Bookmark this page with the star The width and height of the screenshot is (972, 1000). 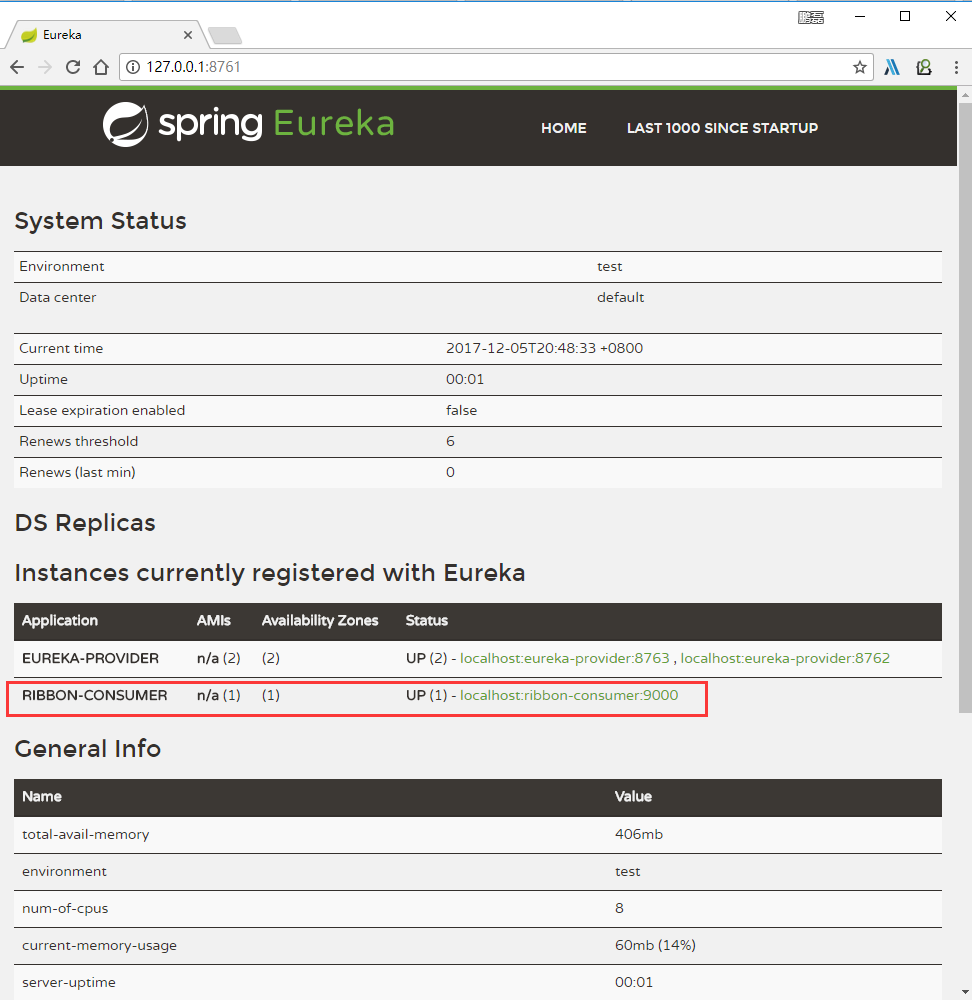click(x=859, y=67)
